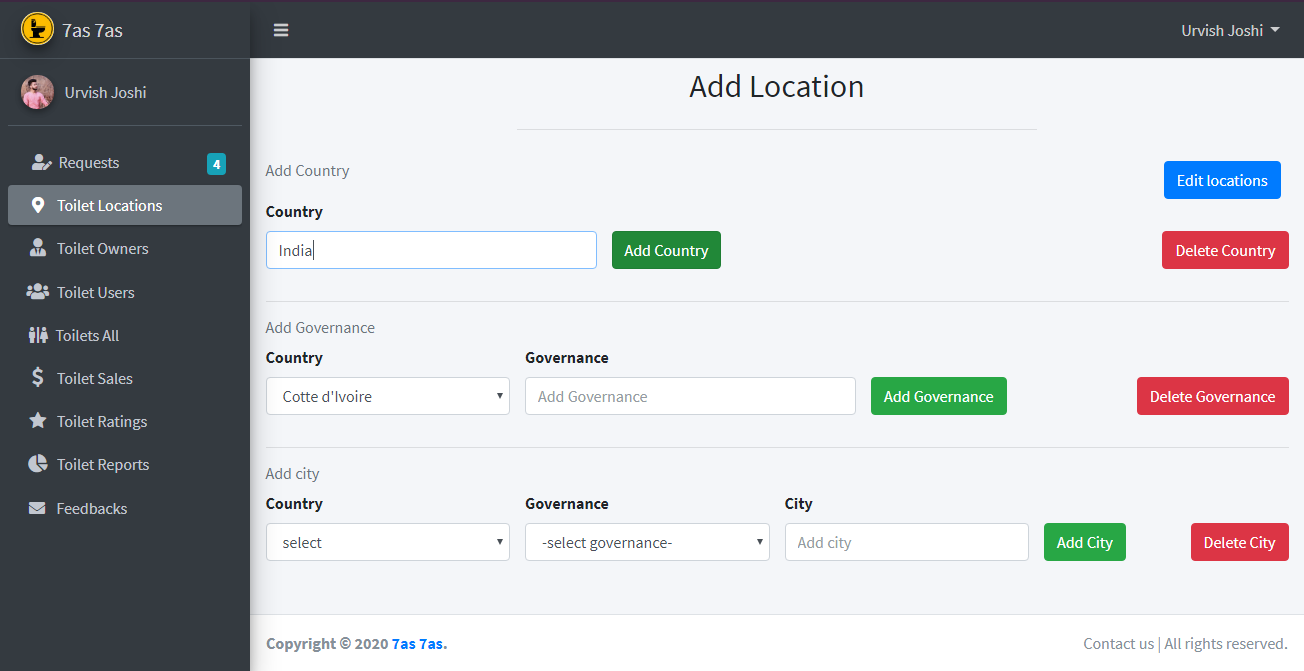This screenshot has height=671, width=1304.
Task: Click the Requests badge showing 4
Action: [x=216, y=164]
